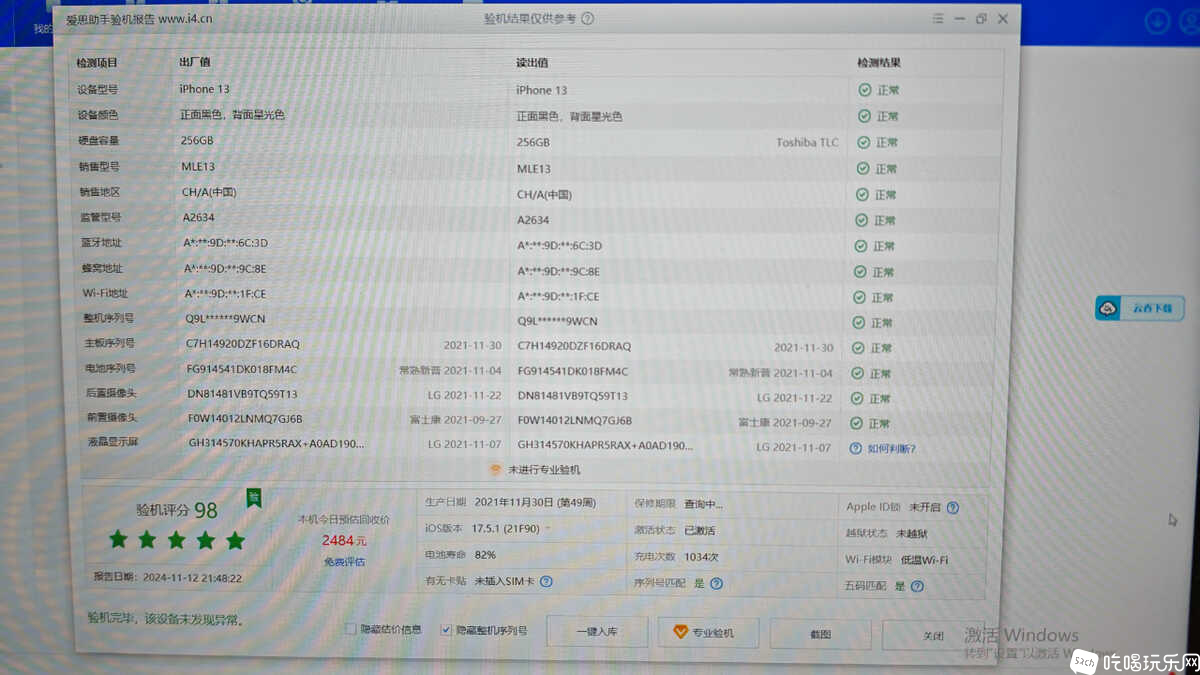Click the green 验 badge beside score

click(254, 498)
